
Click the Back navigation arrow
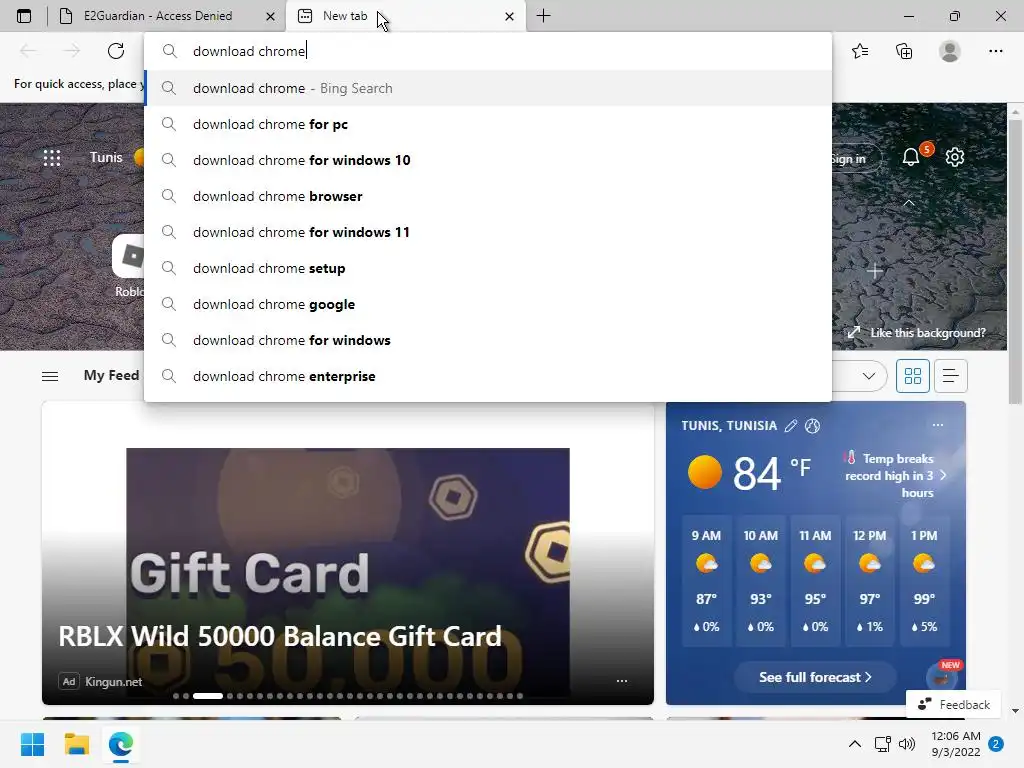pyautogui.click(x=28, y=51)
